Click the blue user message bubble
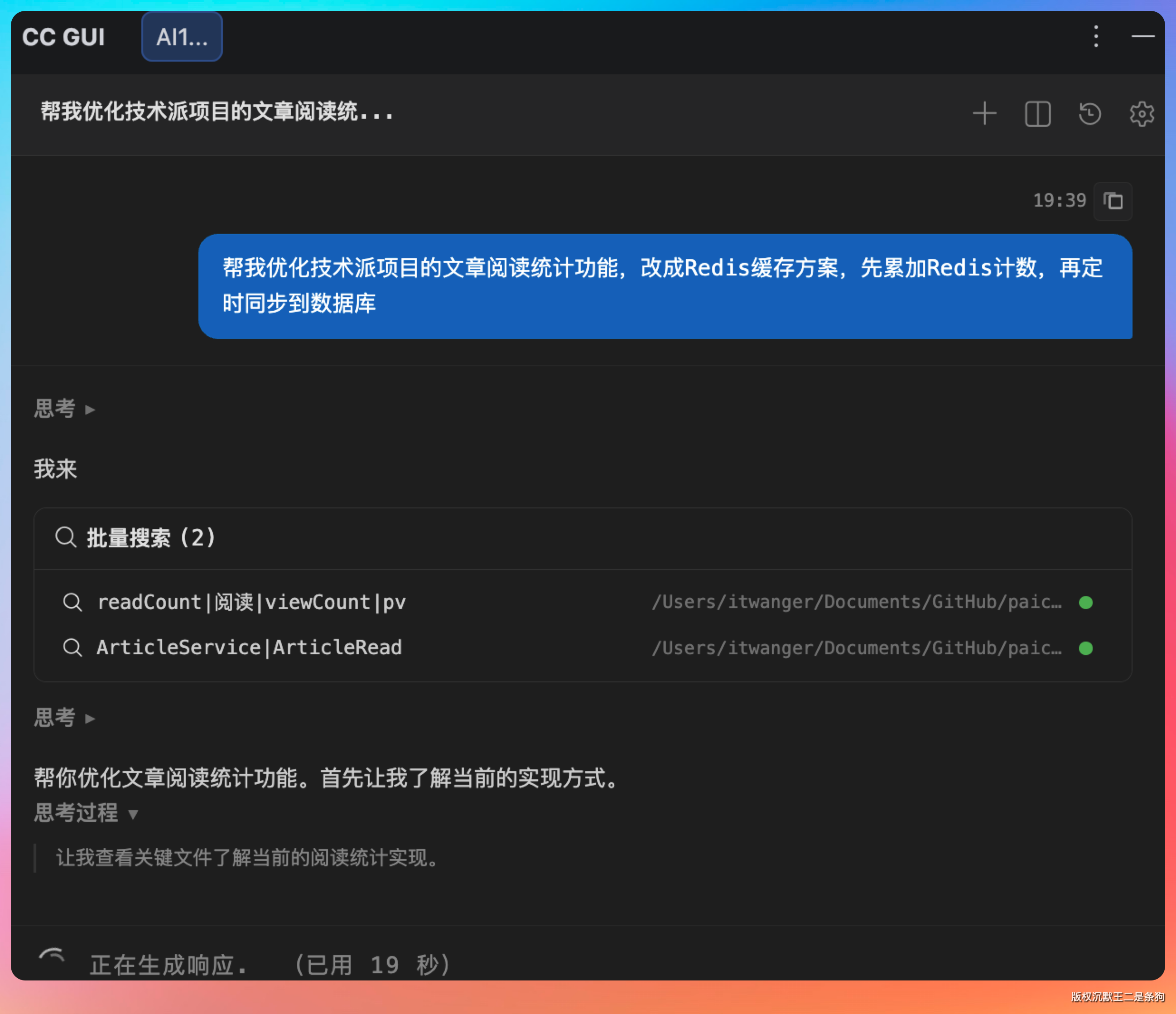1176x1014 pixels. pyautogui.click(x=664, y=286)
